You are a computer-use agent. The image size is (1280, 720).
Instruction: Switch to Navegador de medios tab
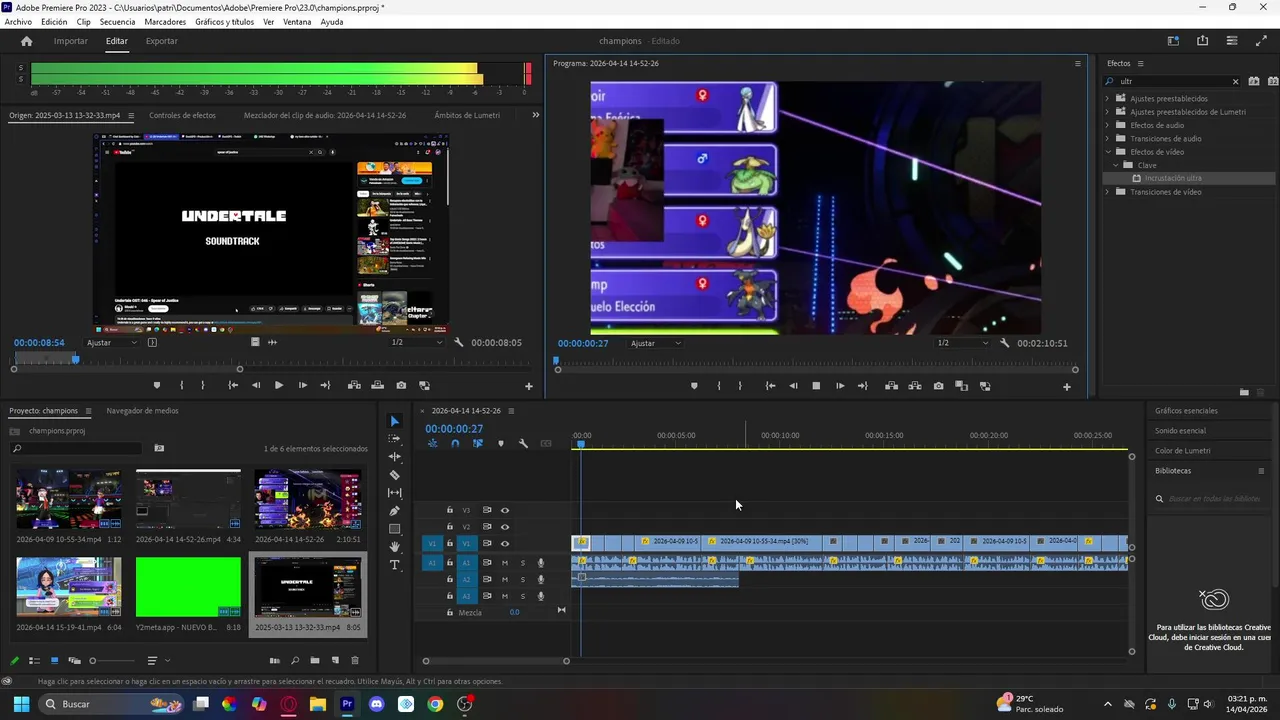142,411
